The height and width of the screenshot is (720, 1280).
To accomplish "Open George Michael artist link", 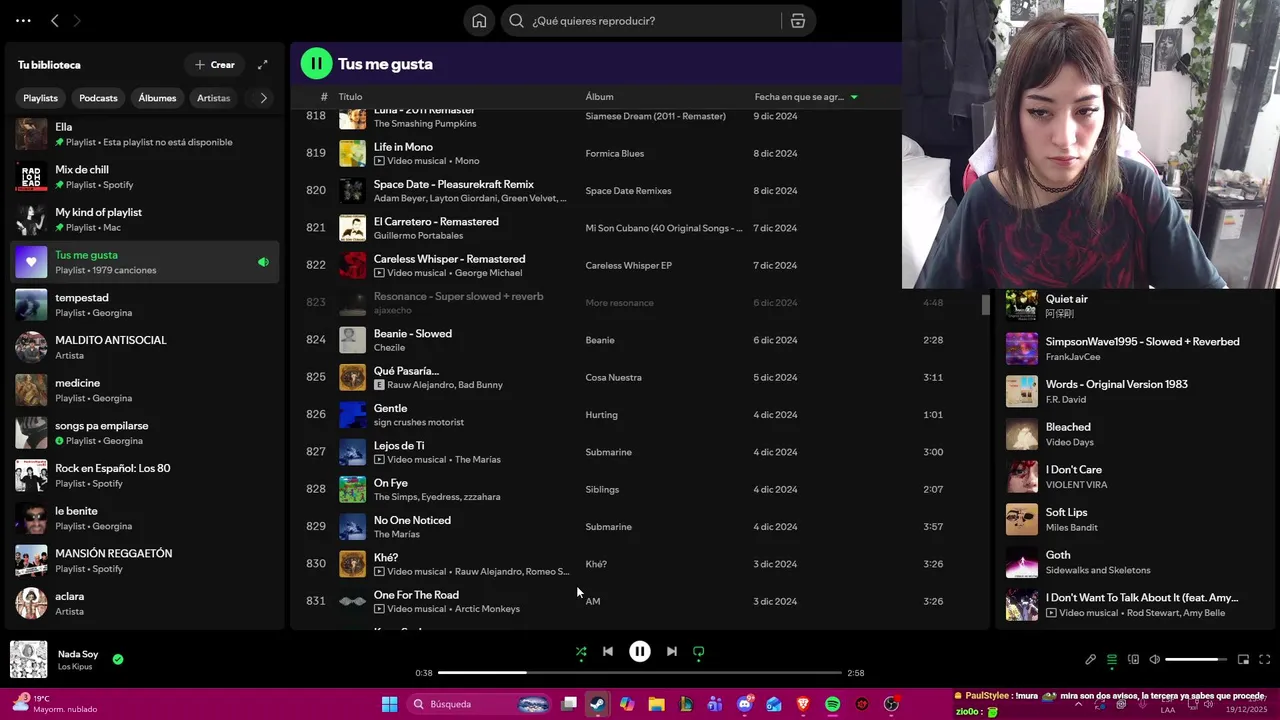I will click(490, 273).
